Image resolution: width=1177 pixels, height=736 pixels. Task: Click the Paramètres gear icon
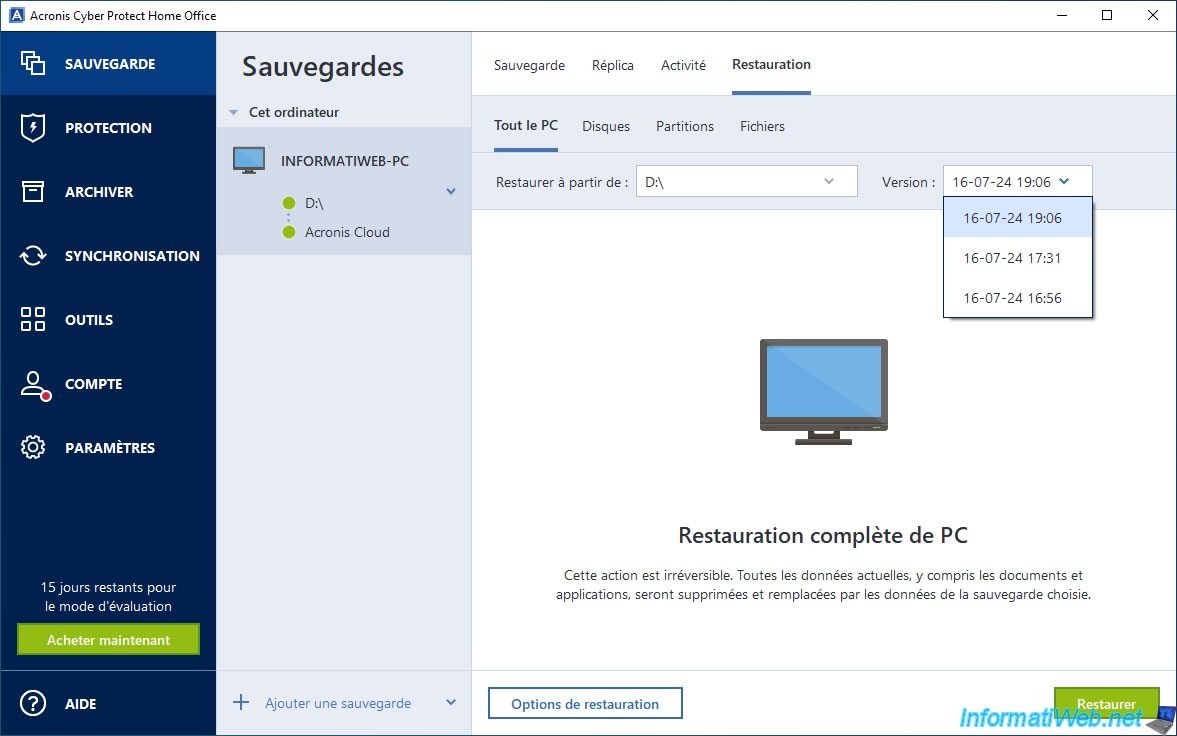click(x=33, y=448)
